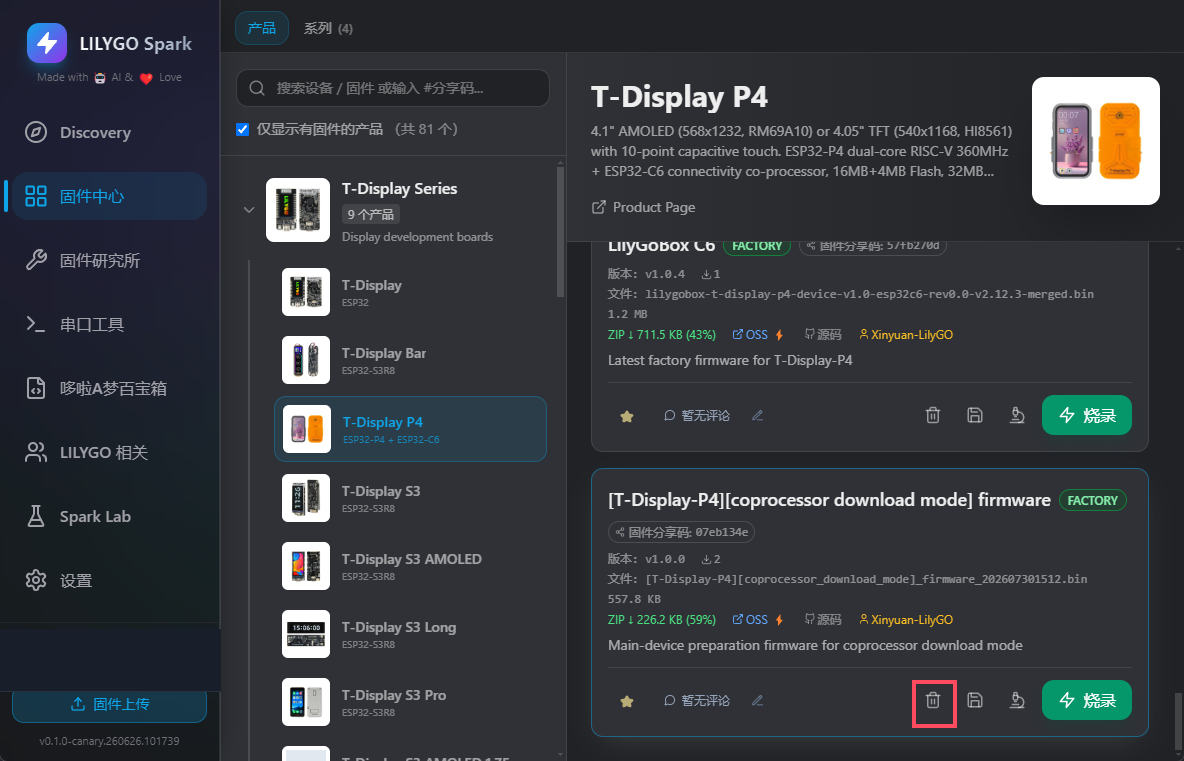Click the T-Display P4 product photo
The width and height of the screenshot is (1184, 761).
(1096, 140)
